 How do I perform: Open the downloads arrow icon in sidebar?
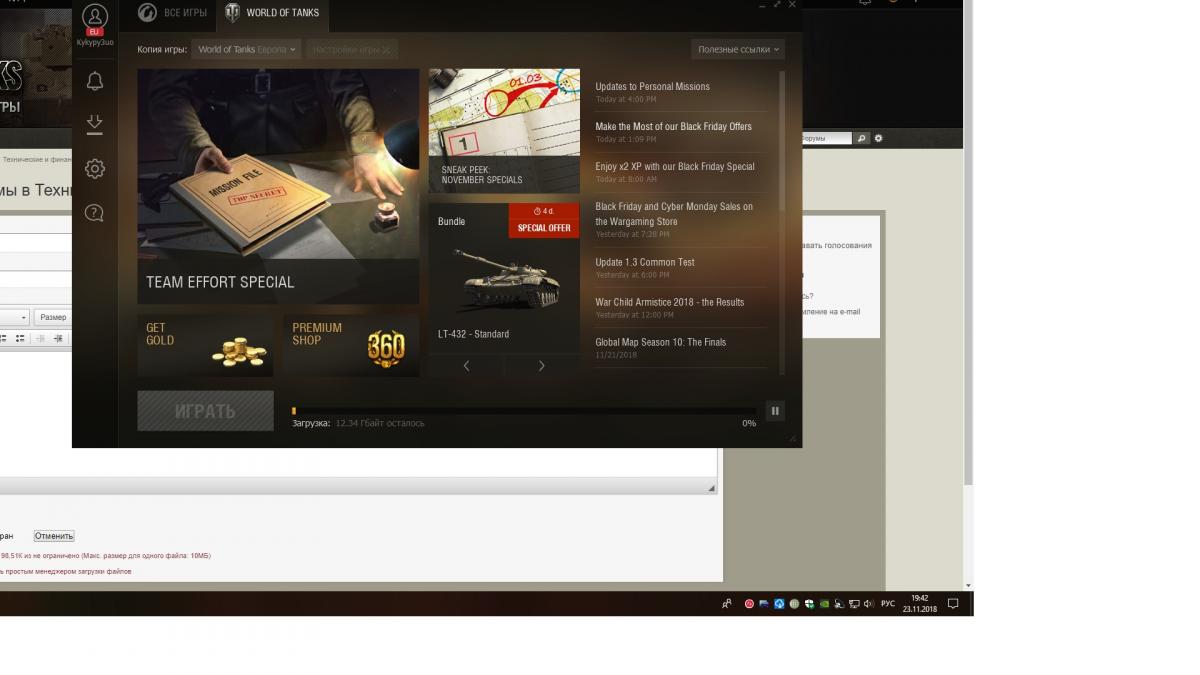(95, 124)
